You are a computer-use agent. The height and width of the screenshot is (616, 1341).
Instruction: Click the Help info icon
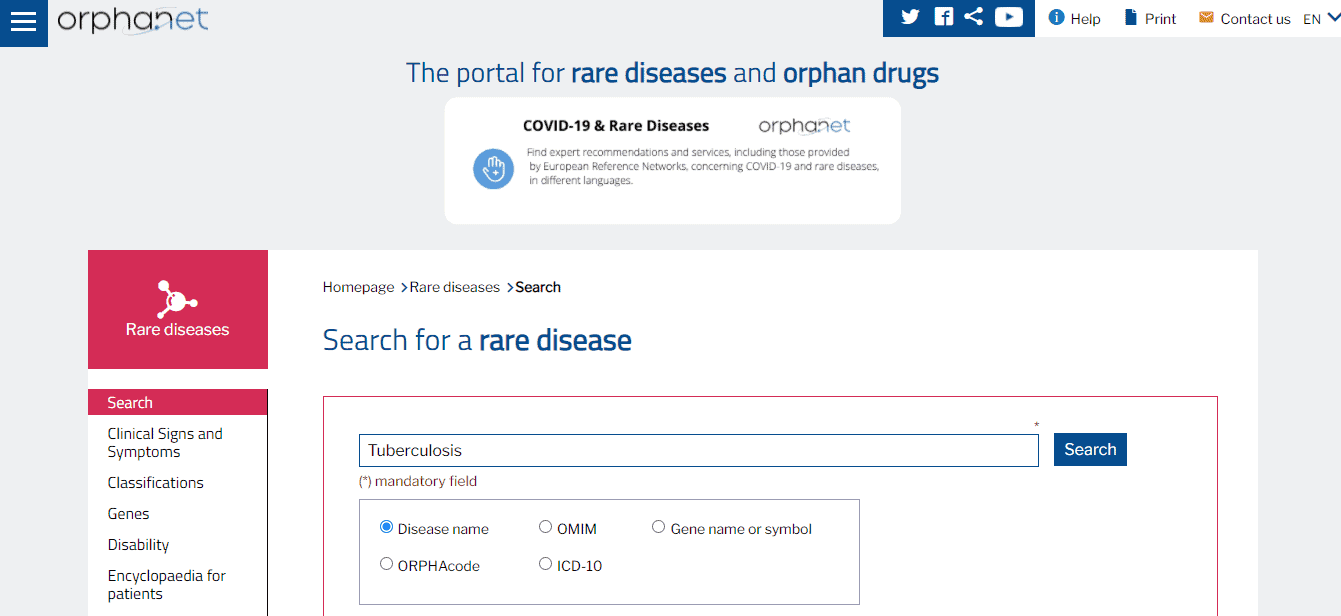pos(1056,17)
